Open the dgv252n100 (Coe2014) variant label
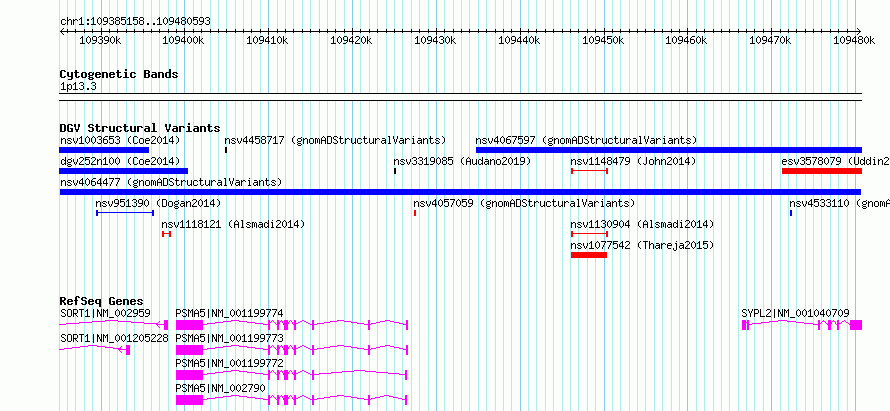The height and width of the screenshot is (411, 890). [x=120, y=161]
